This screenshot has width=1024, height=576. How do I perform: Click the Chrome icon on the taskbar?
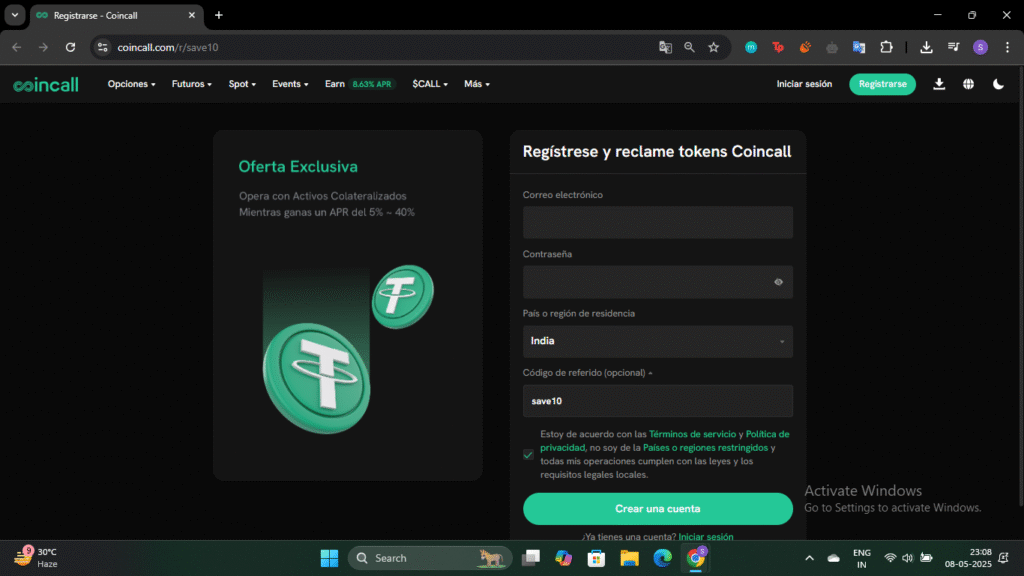coord(696,558)
